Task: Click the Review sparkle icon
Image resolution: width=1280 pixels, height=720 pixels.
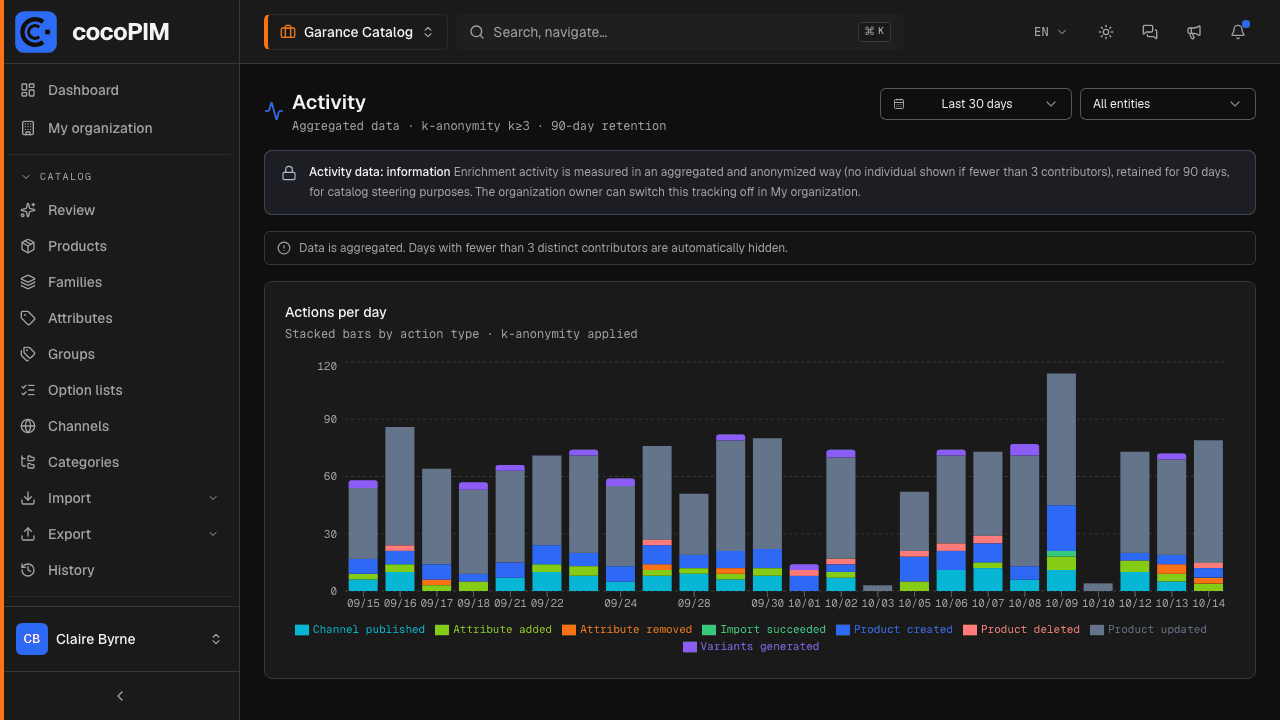Action: point(28,210)
